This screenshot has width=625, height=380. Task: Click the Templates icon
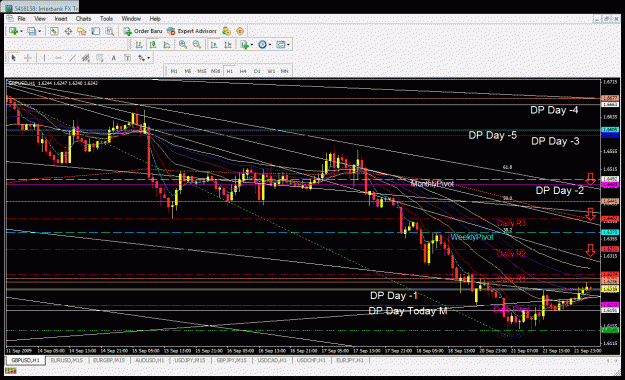point(281,45)
